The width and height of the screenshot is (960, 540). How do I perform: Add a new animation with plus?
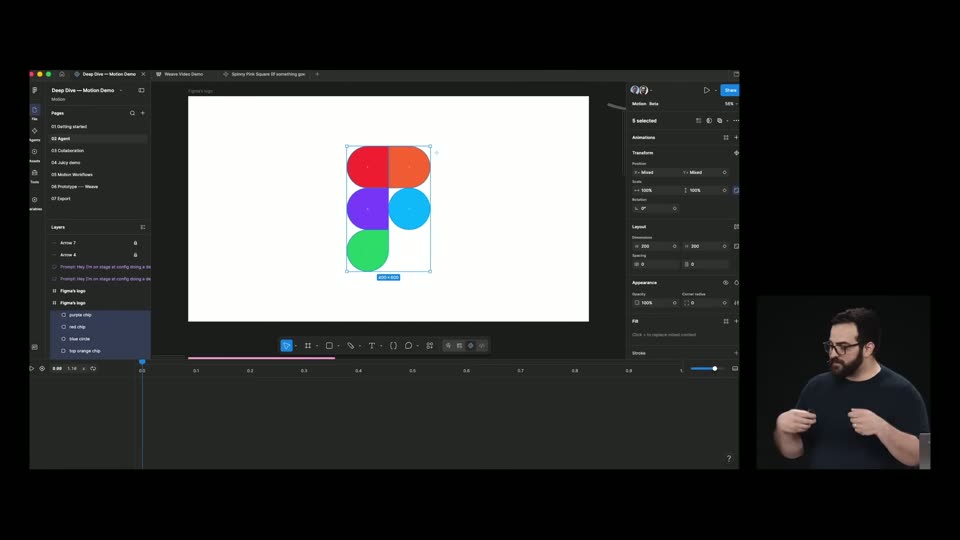736,138
